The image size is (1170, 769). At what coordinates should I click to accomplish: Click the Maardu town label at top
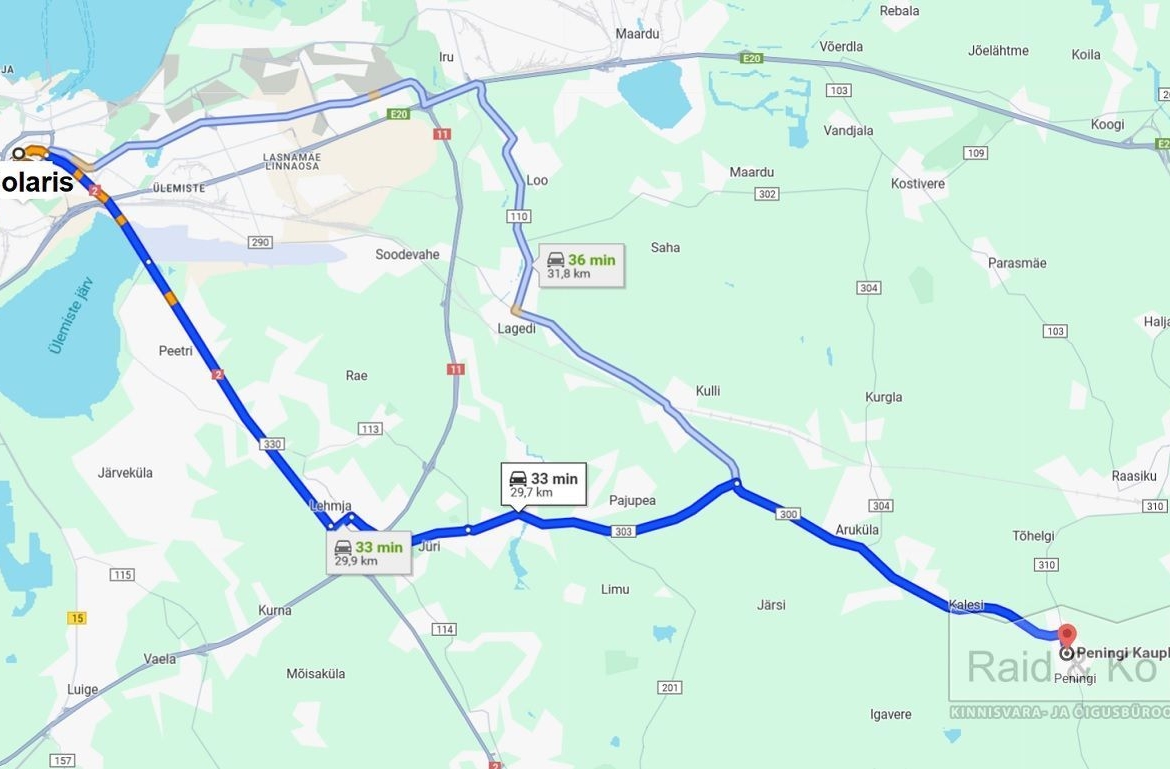pyautogui.click(x=637, y=34)
